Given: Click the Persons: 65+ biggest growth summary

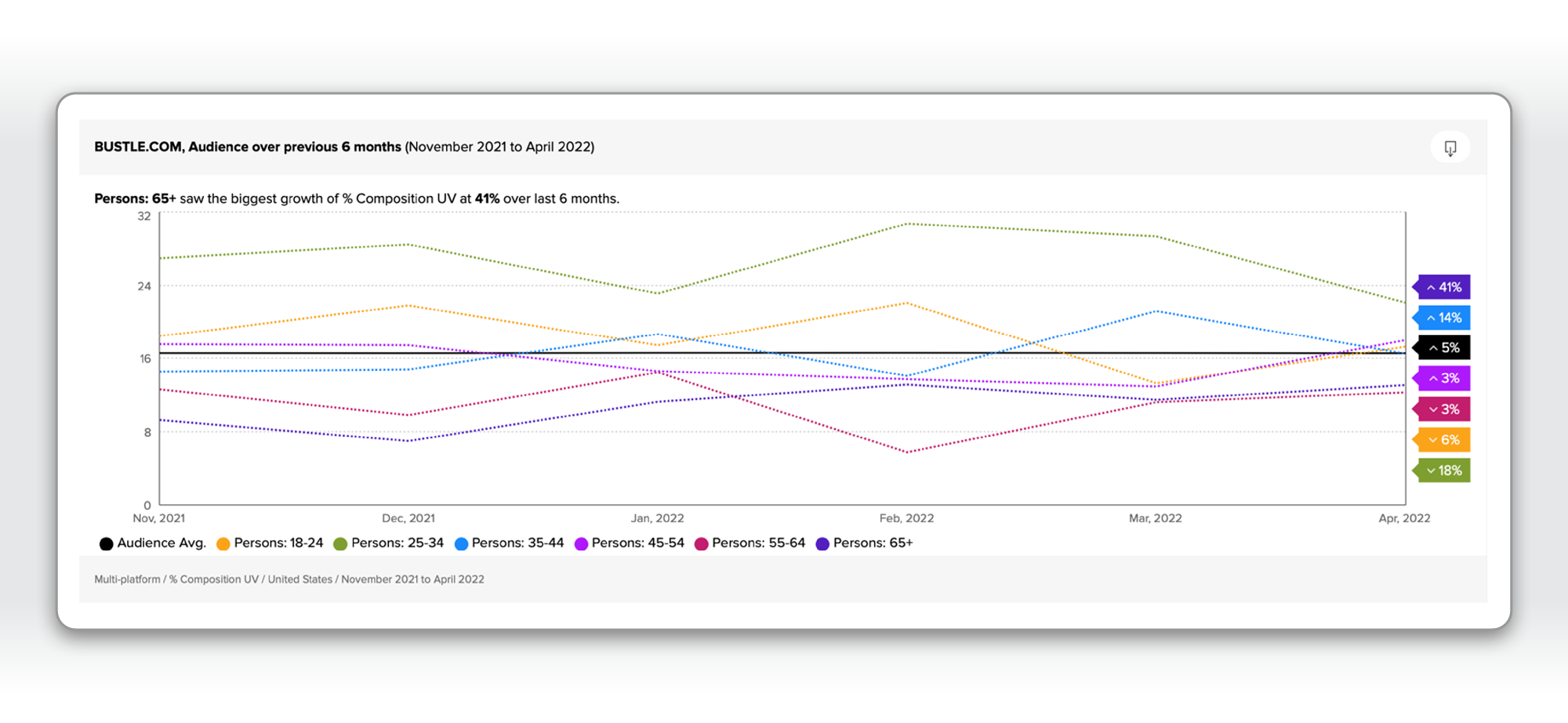Looking at the screenshot, I should [357, 198].
